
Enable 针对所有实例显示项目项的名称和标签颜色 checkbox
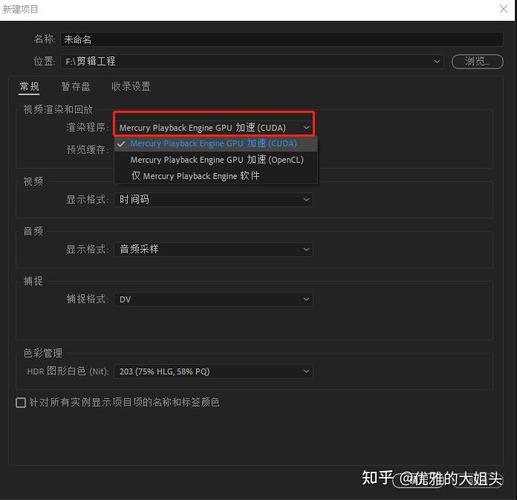click(x=21, y=403)
